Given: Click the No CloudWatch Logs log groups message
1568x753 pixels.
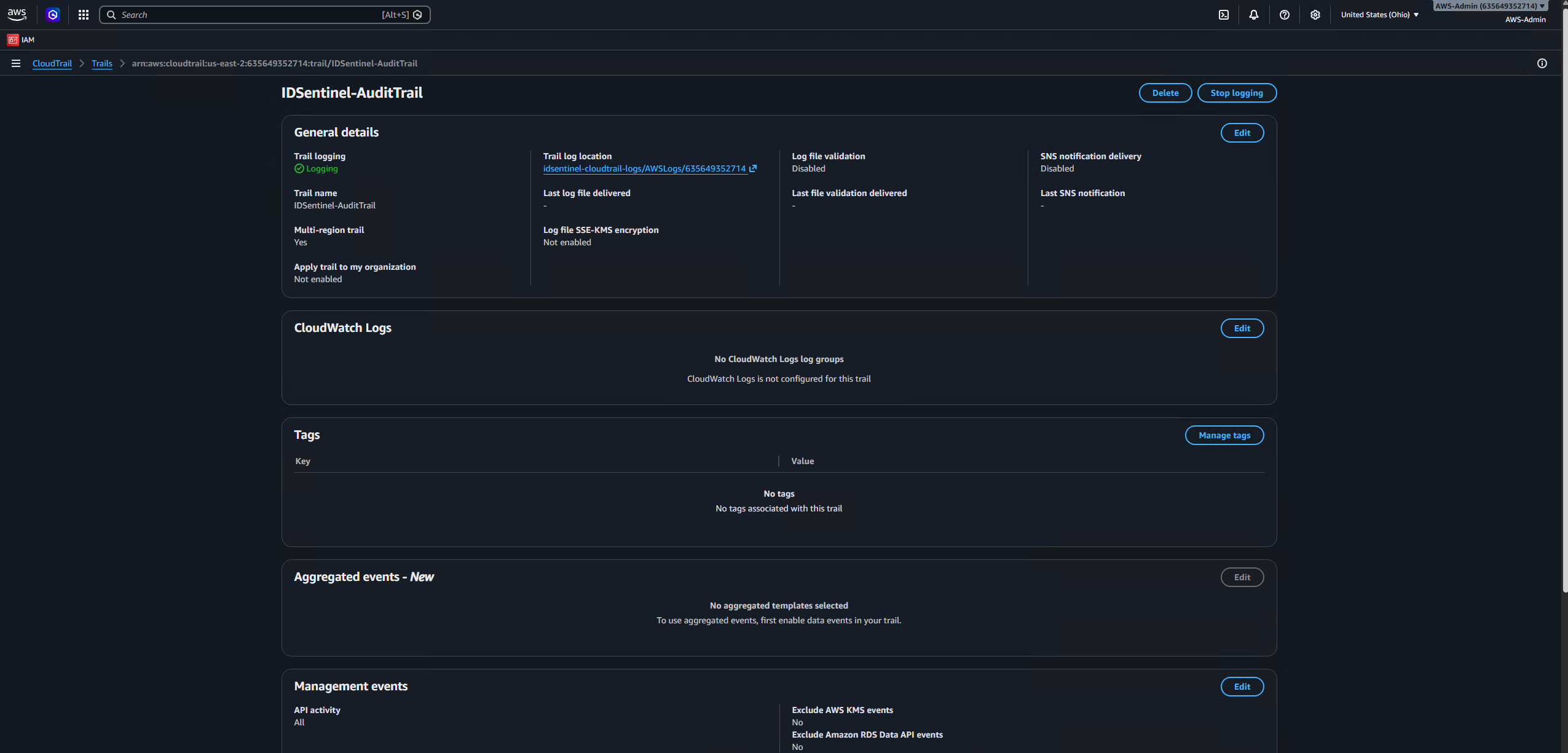Looking at the screenshot, I should tap(779, 359).
